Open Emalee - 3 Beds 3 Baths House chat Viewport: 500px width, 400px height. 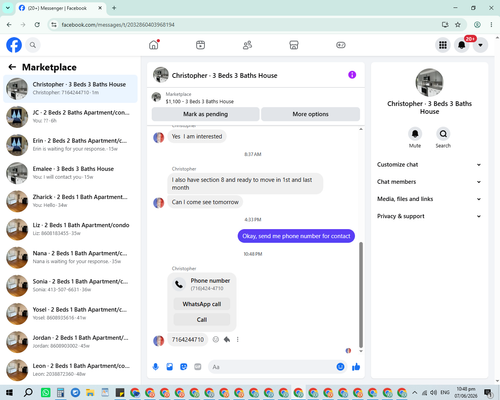[x=70, y=173]
